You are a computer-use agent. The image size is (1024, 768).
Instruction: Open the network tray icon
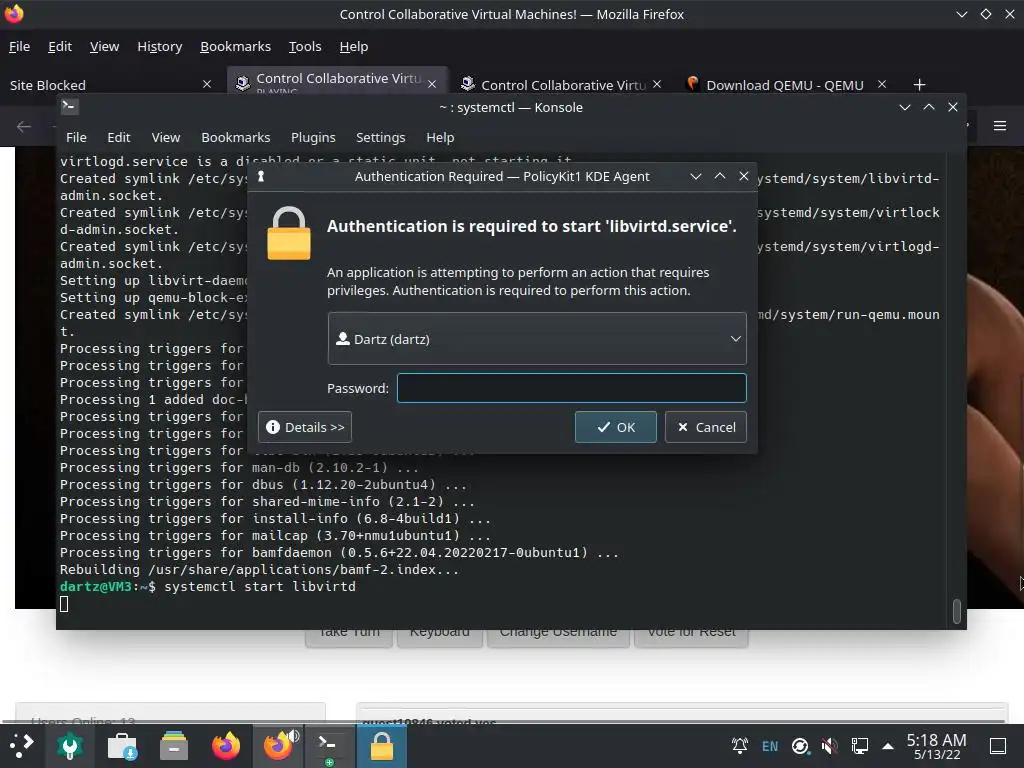(859, 746)
